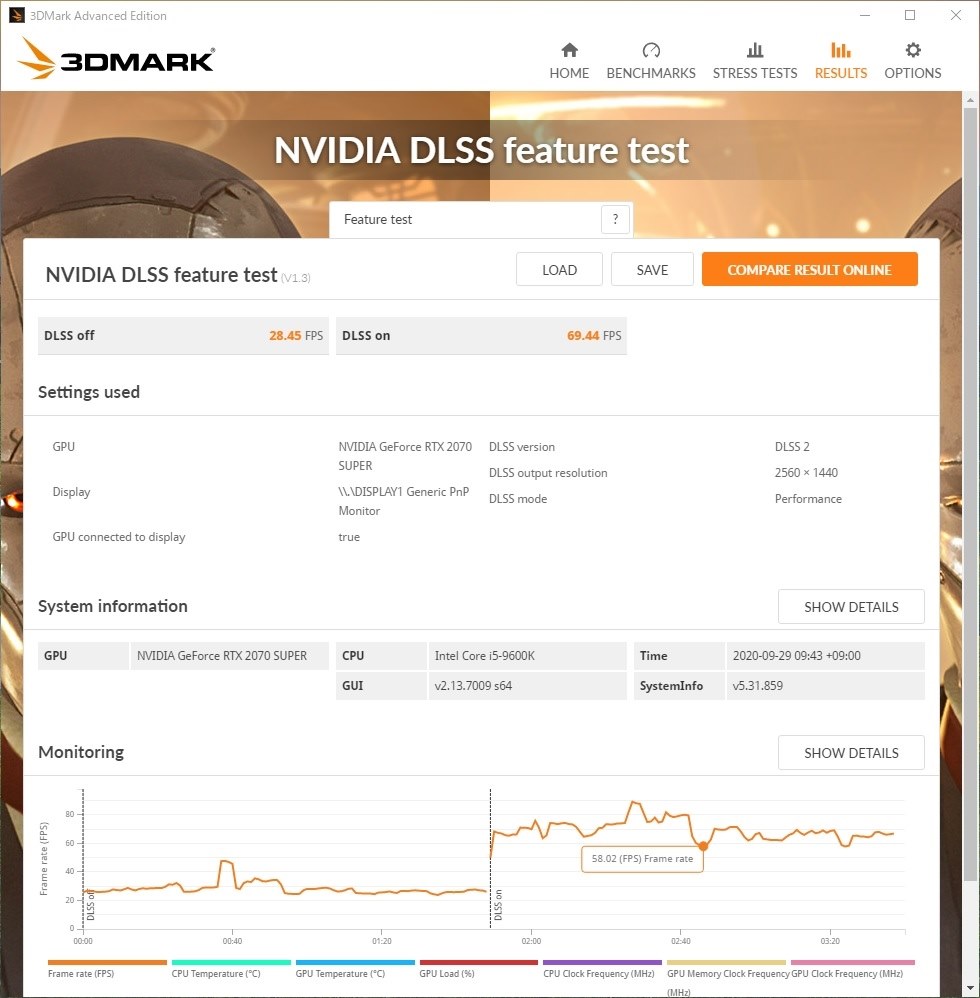Click the DLSS on 69.44 FPS result
Screen dimensions: 980x998
click(481, 335)
